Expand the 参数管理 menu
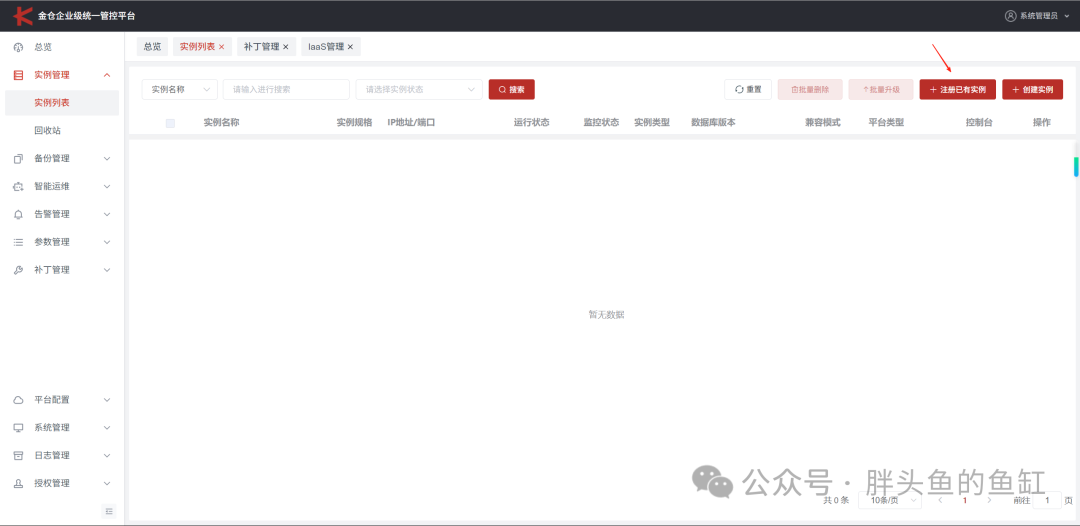This screenshot has width=1080, height=526. [x=107, y=242]
